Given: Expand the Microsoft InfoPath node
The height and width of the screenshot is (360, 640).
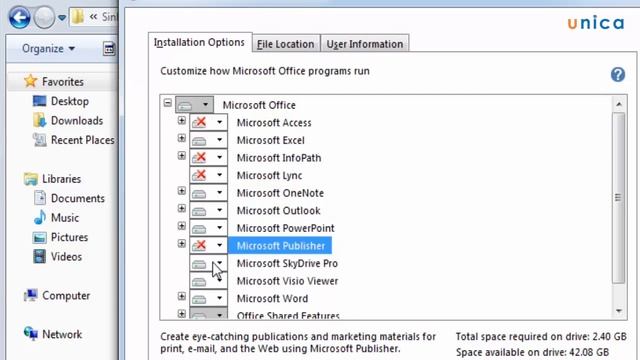Looking at the screenshot, I should pyautogui.click(x=182, y=156).
